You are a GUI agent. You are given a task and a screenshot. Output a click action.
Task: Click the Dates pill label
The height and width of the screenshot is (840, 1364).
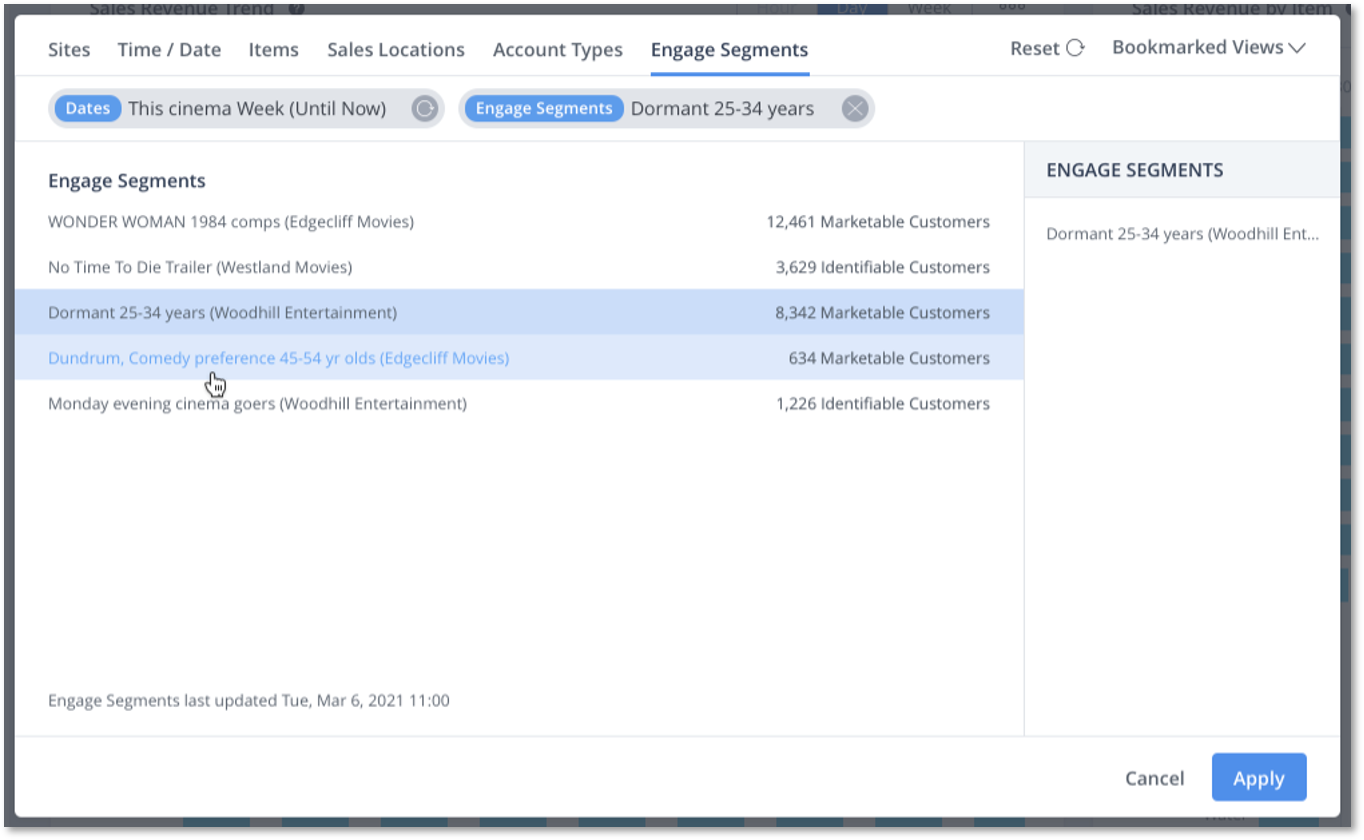pos(87,108)
